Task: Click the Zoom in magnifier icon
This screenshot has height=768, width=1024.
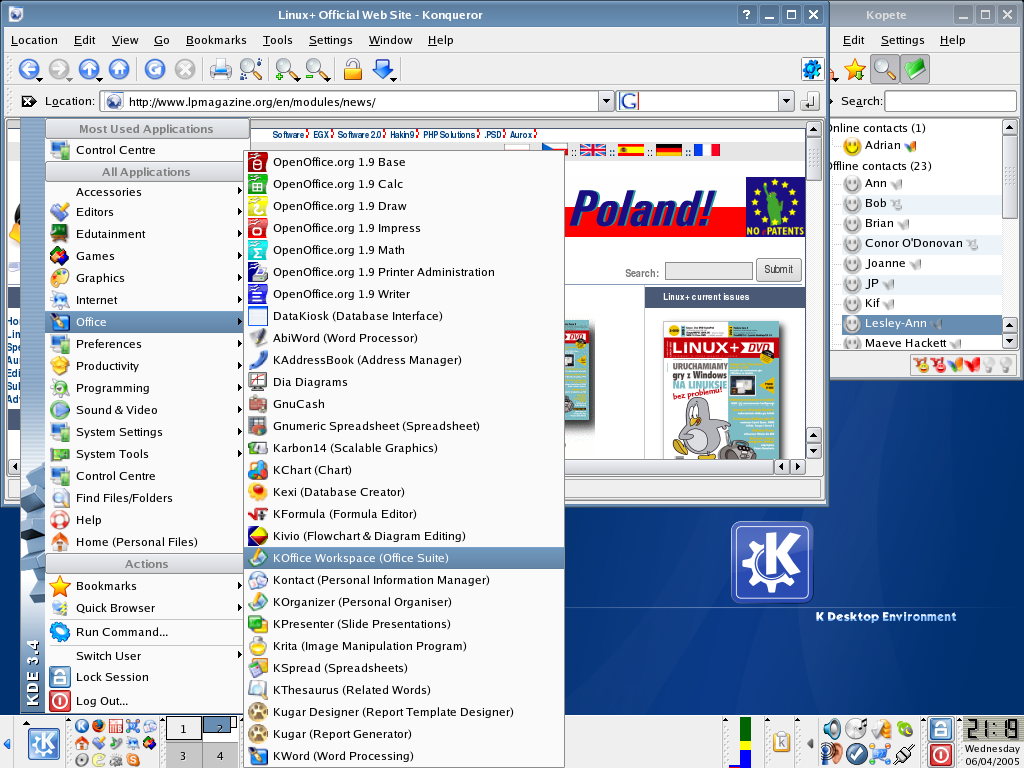Action: coord(287,69)
